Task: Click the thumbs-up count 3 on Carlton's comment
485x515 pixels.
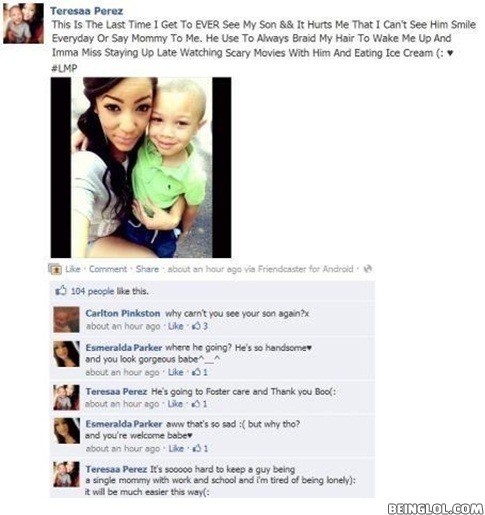Action: 200,326
